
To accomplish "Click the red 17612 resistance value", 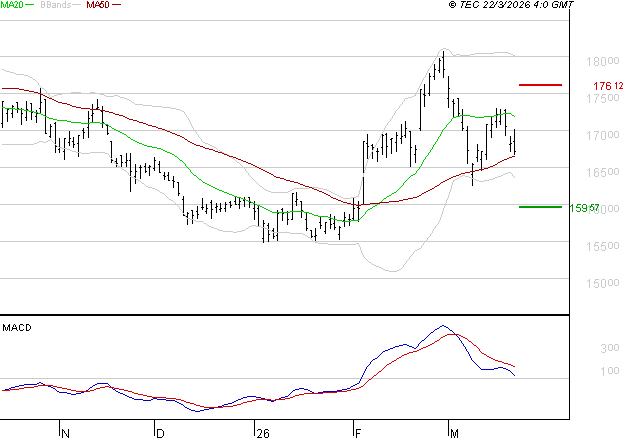I will pos(608,86).
